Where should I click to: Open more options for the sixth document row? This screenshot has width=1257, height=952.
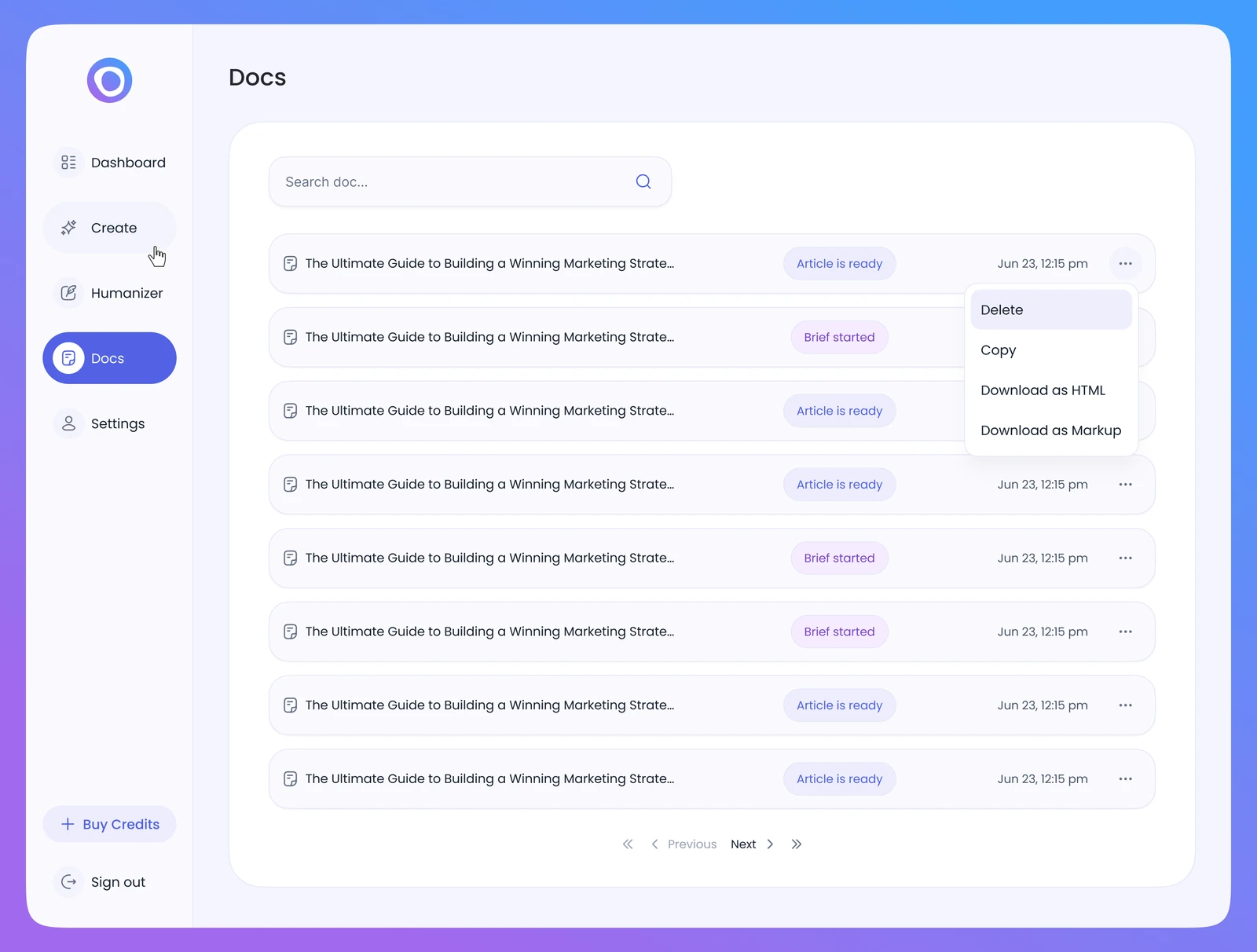[1125, 632]
